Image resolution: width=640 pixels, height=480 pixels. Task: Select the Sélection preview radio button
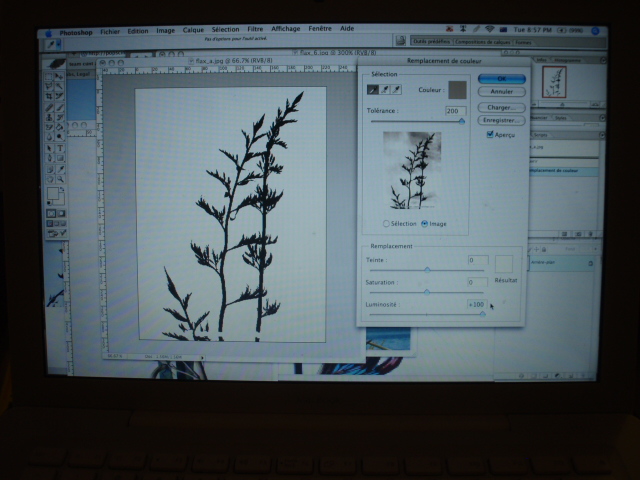click(386, 224)
